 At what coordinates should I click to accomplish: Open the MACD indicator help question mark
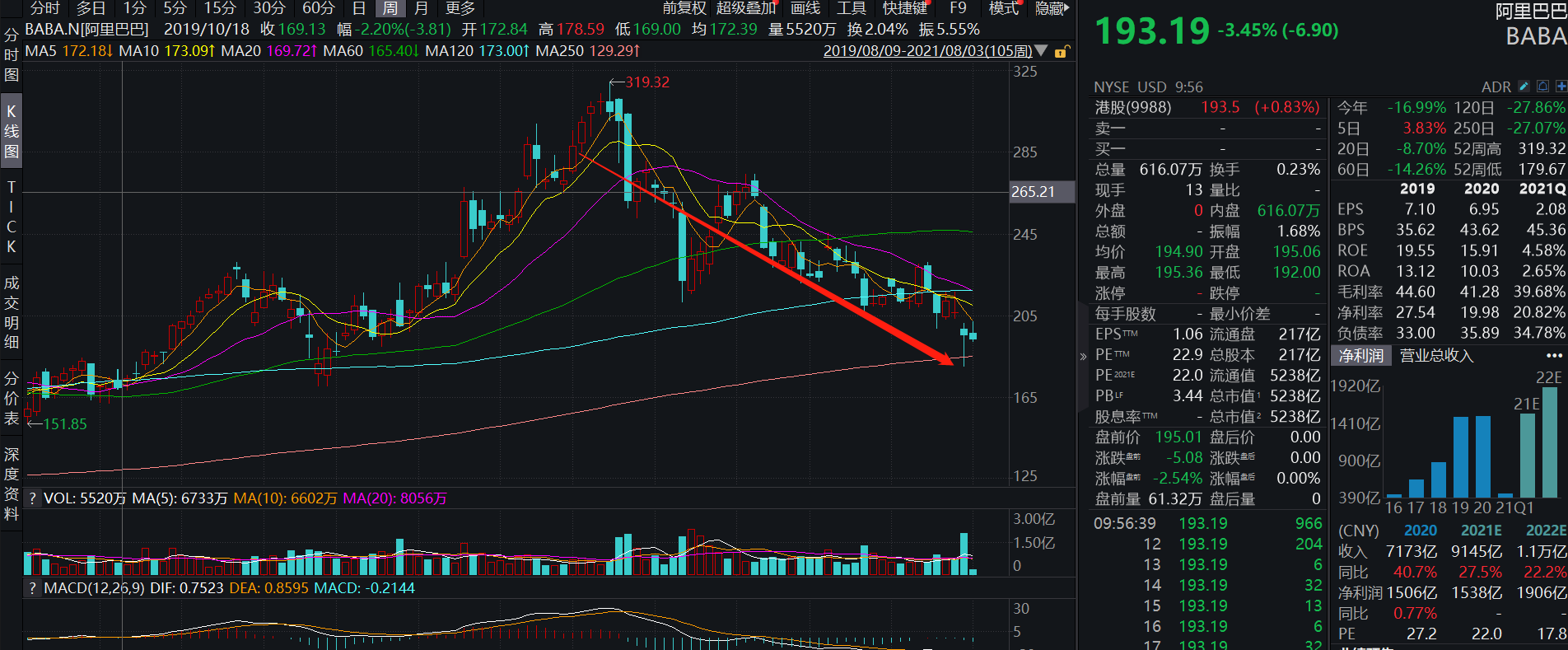pos(32,588)
